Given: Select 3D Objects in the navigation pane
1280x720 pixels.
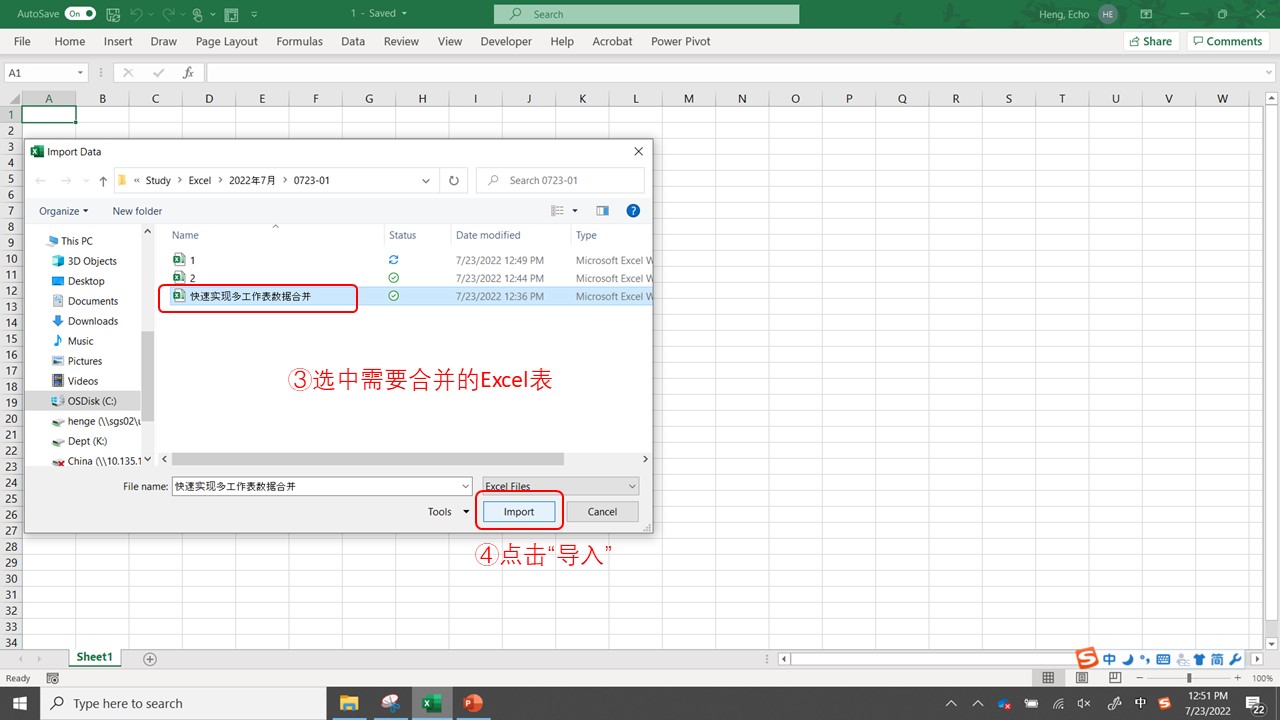Looking at the screenshot, I should coord(92,261).
